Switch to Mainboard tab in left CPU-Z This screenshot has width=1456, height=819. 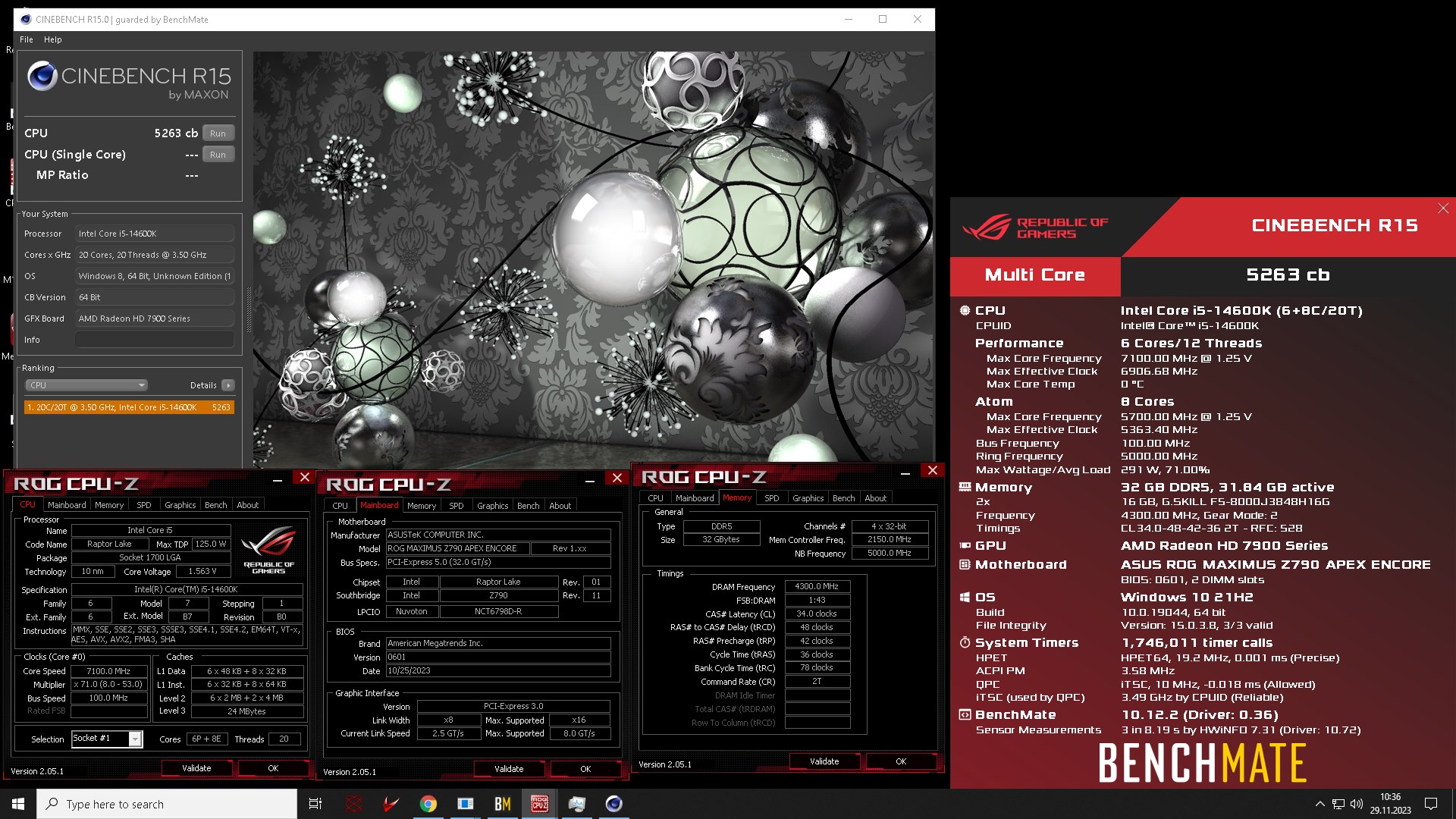(x=67, y=505)
